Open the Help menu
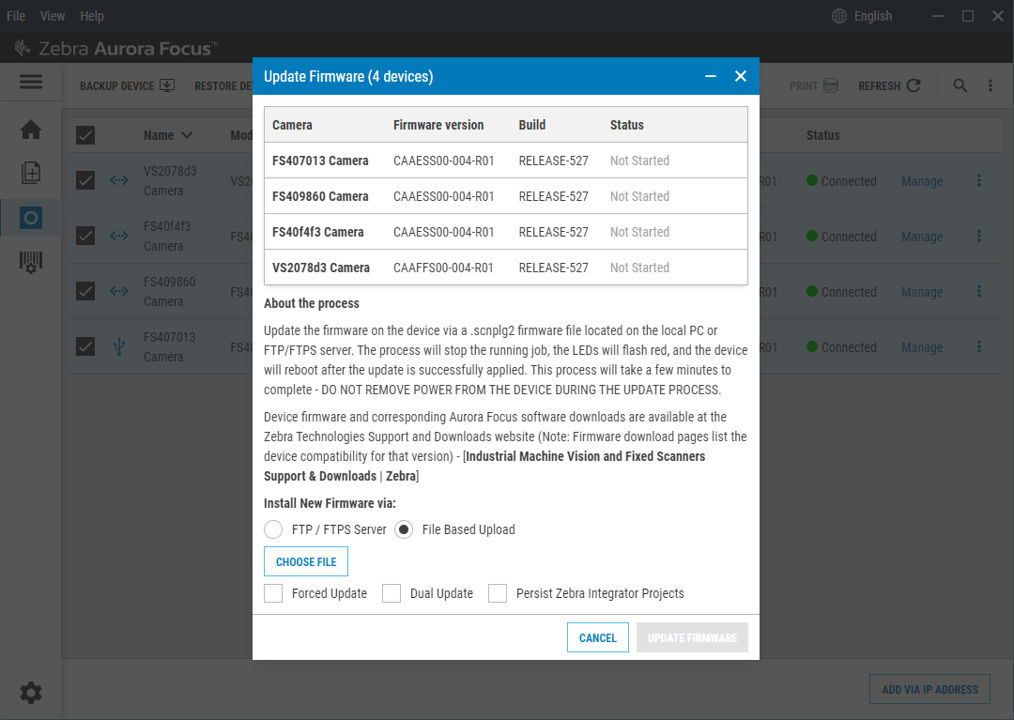 click(x=92, y=16)
